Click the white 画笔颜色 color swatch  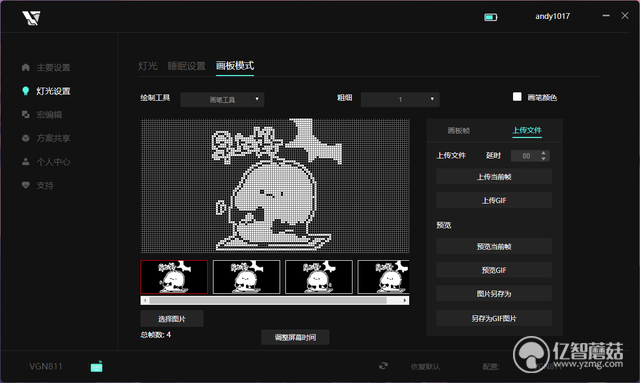[517, 97]
